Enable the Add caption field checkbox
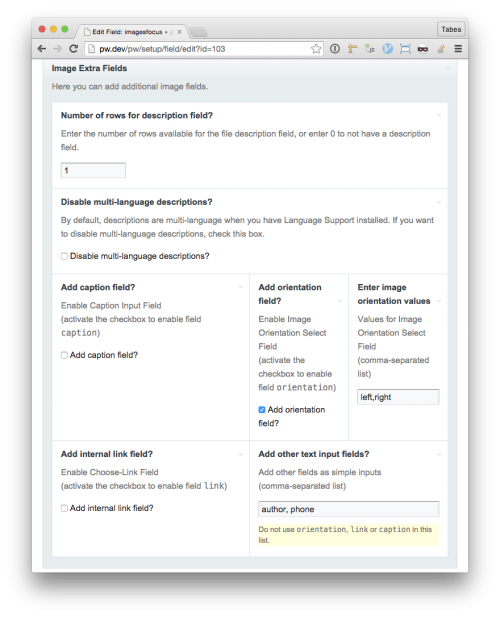The image size is (500, 617). 64,355
